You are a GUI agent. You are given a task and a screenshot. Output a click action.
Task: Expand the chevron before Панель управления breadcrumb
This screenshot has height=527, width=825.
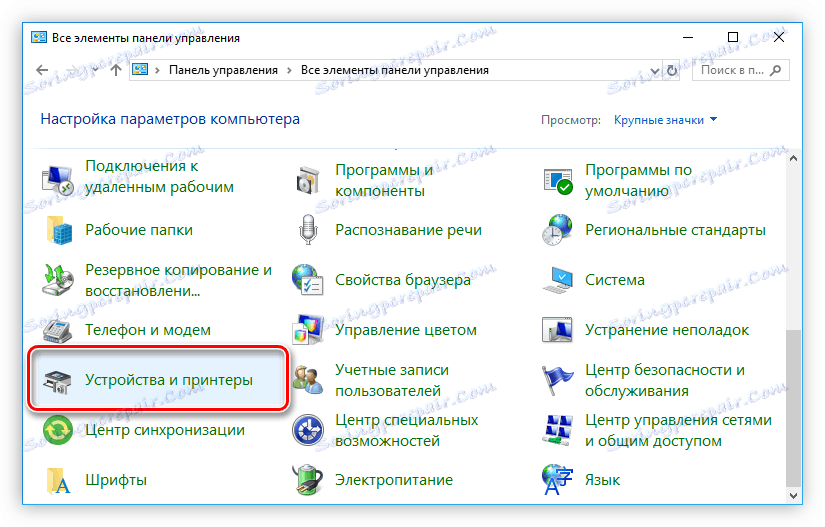(x=157, y=70)
